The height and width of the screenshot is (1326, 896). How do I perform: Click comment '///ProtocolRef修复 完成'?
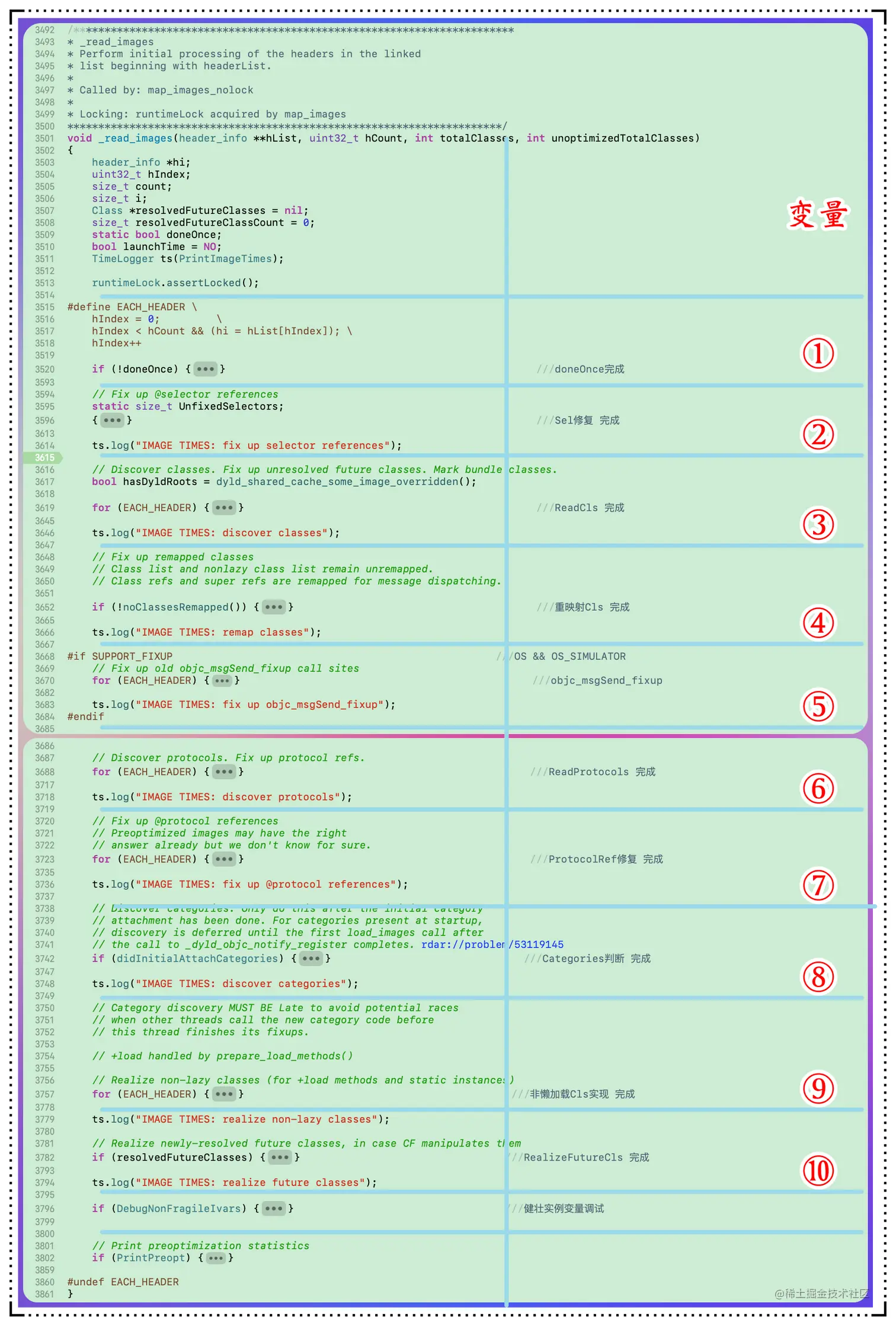(x=597, y=860)
